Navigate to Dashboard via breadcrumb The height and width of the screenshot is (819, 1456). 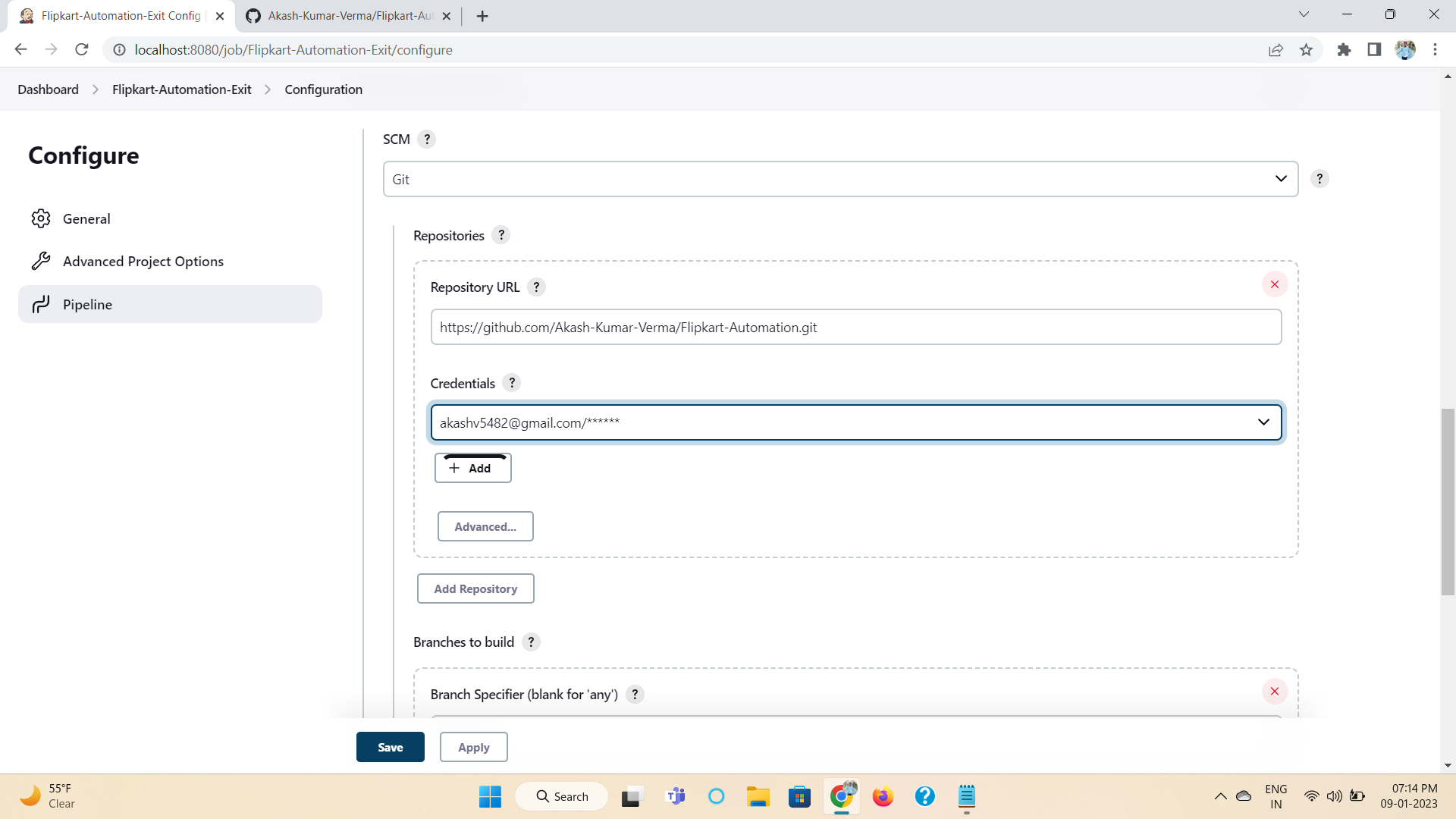point(48,89)
